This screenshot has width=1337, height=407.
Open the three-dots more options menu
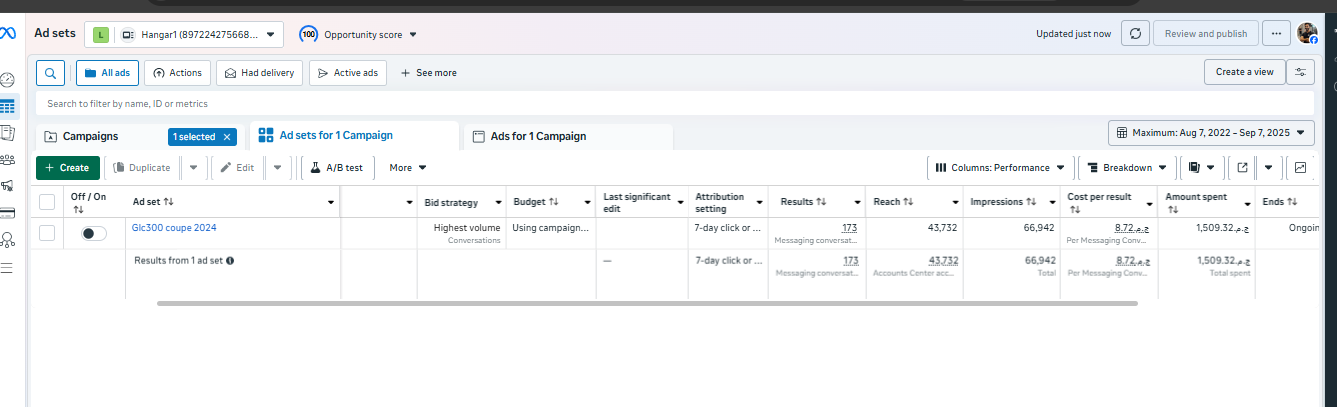pyautogui.click(x=1276, y=33)
